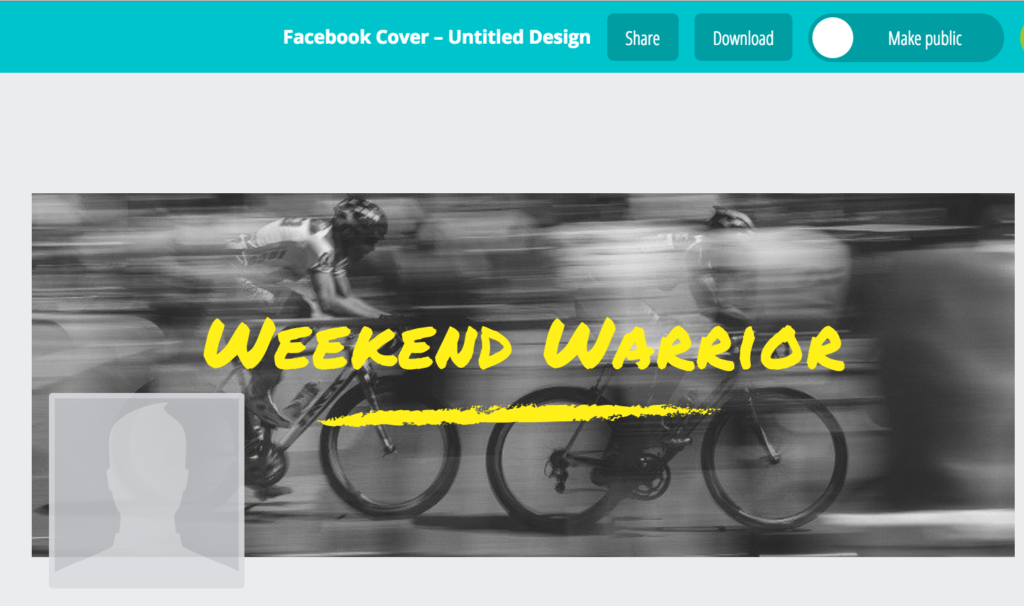Click the green circle at the header's right edge

(x=1021, y=38)
